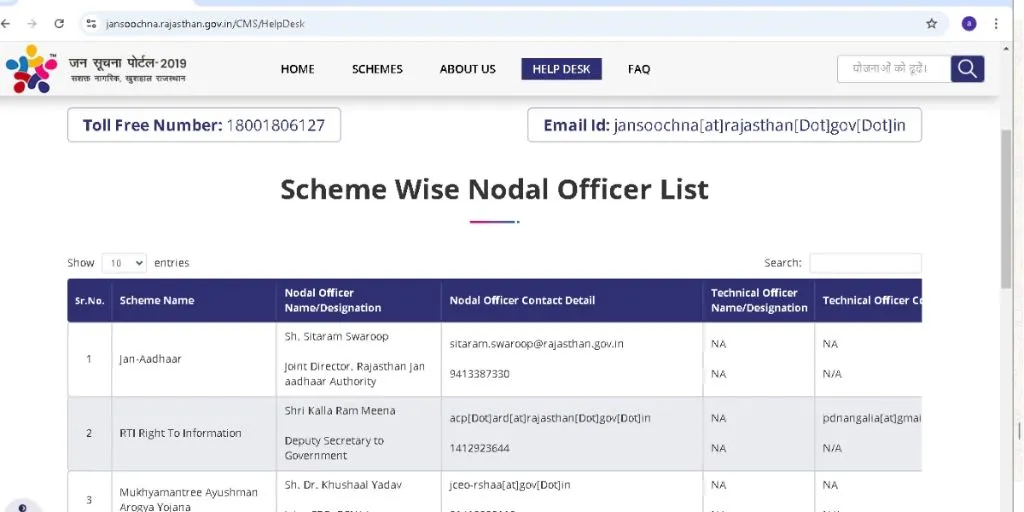Go to ABOUT US page
Image resolution: width=1024 pixels, height=512 pixels.
point(467,69)
